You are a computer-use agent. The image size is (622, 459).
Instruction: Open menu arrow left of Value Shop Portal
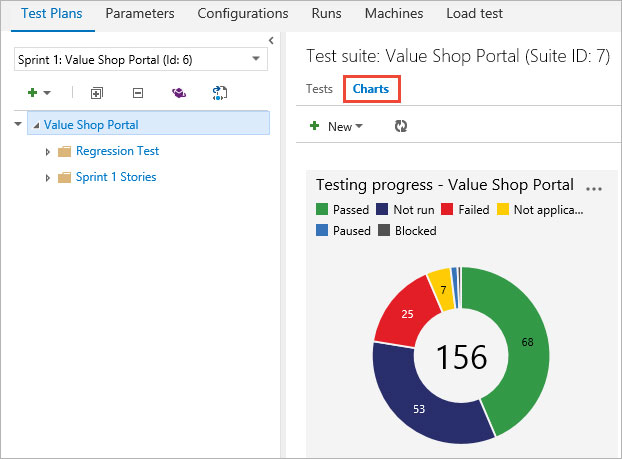coord(18,124)
